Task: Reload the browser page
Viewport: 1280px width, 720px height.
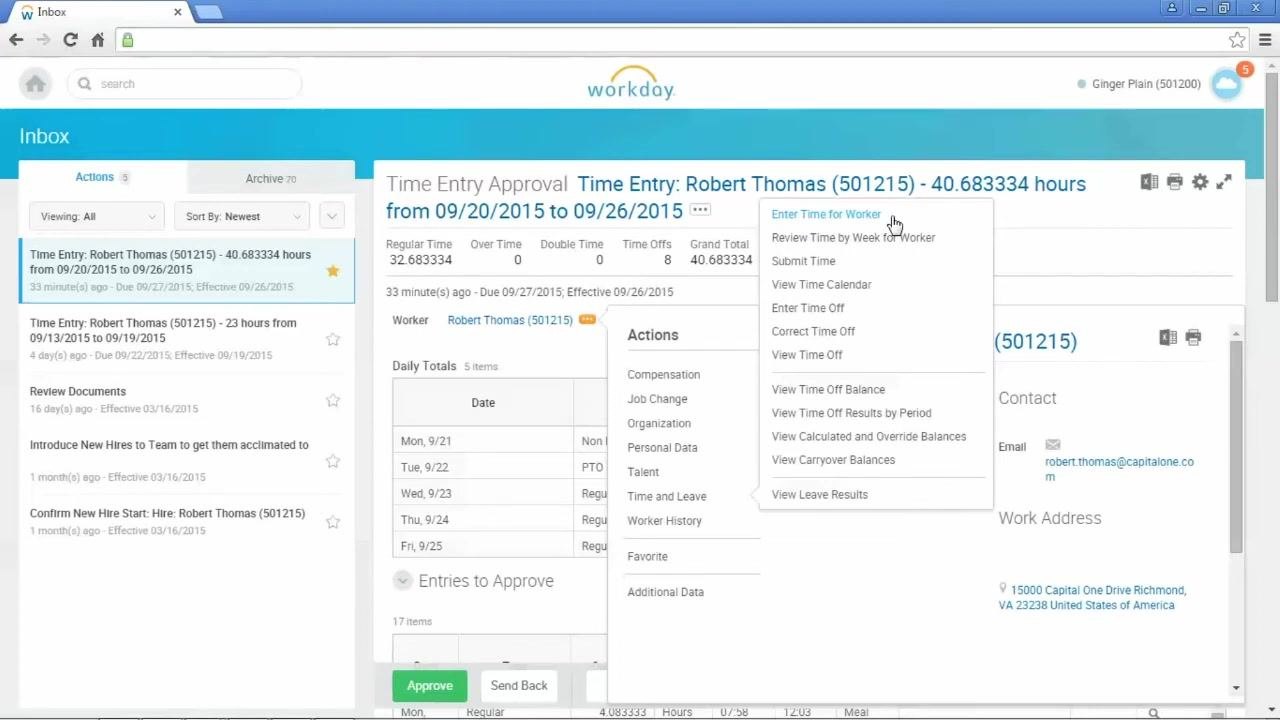Action: click(x=70, y=40)
